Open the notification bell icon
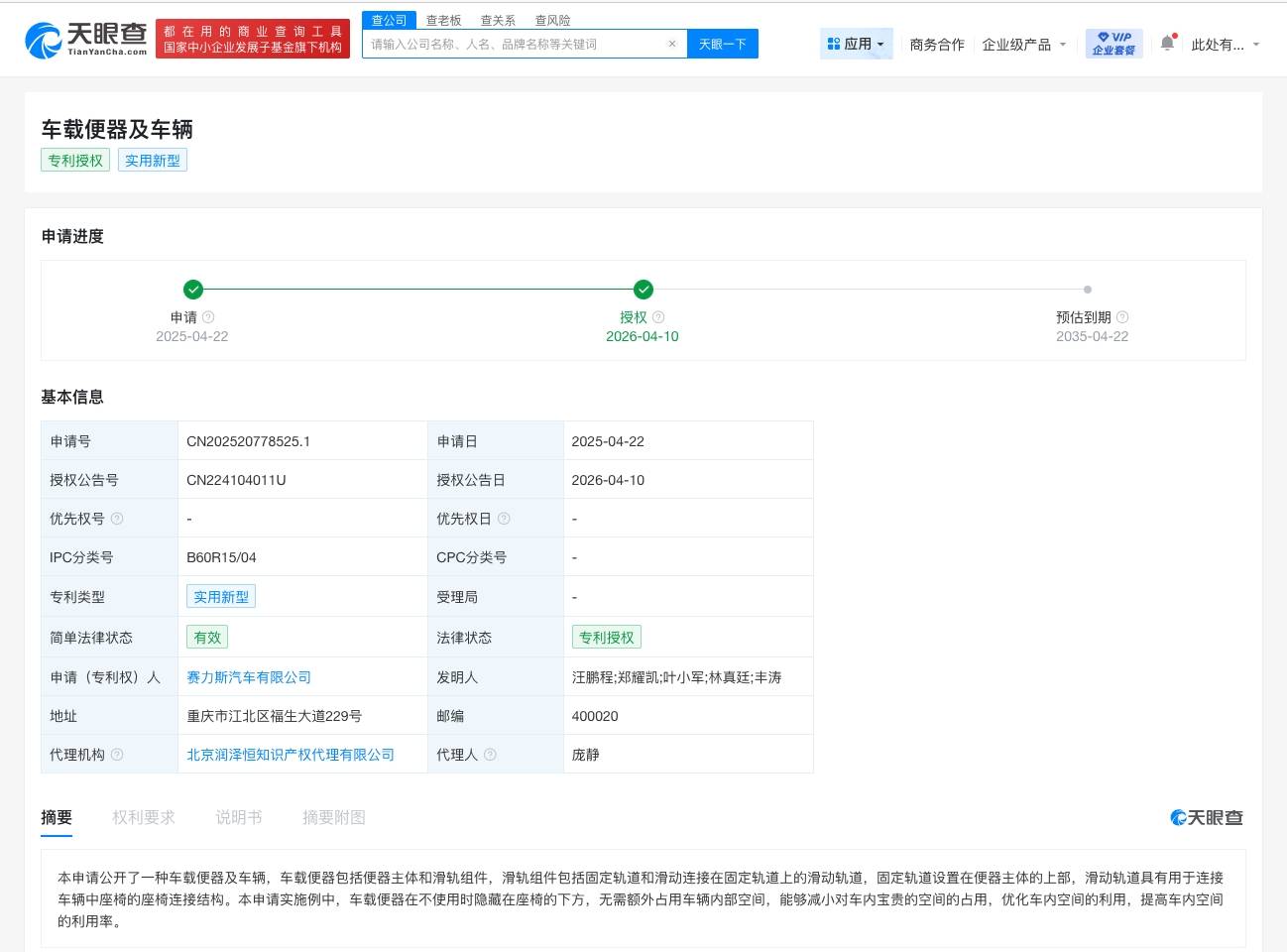Image resolution: width=1287 pixels, height=952 pixels. click(1166, 43)
